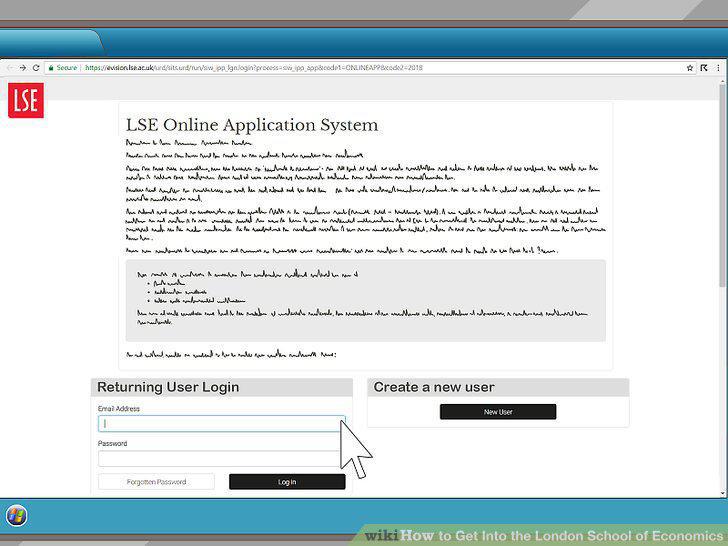
Task: Reload the page with refresh icon
Action: (36, 68)
